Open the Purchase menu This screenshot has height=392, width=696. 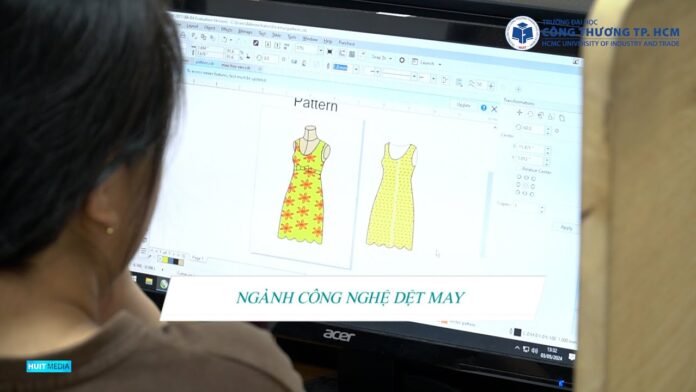point(346,43)
